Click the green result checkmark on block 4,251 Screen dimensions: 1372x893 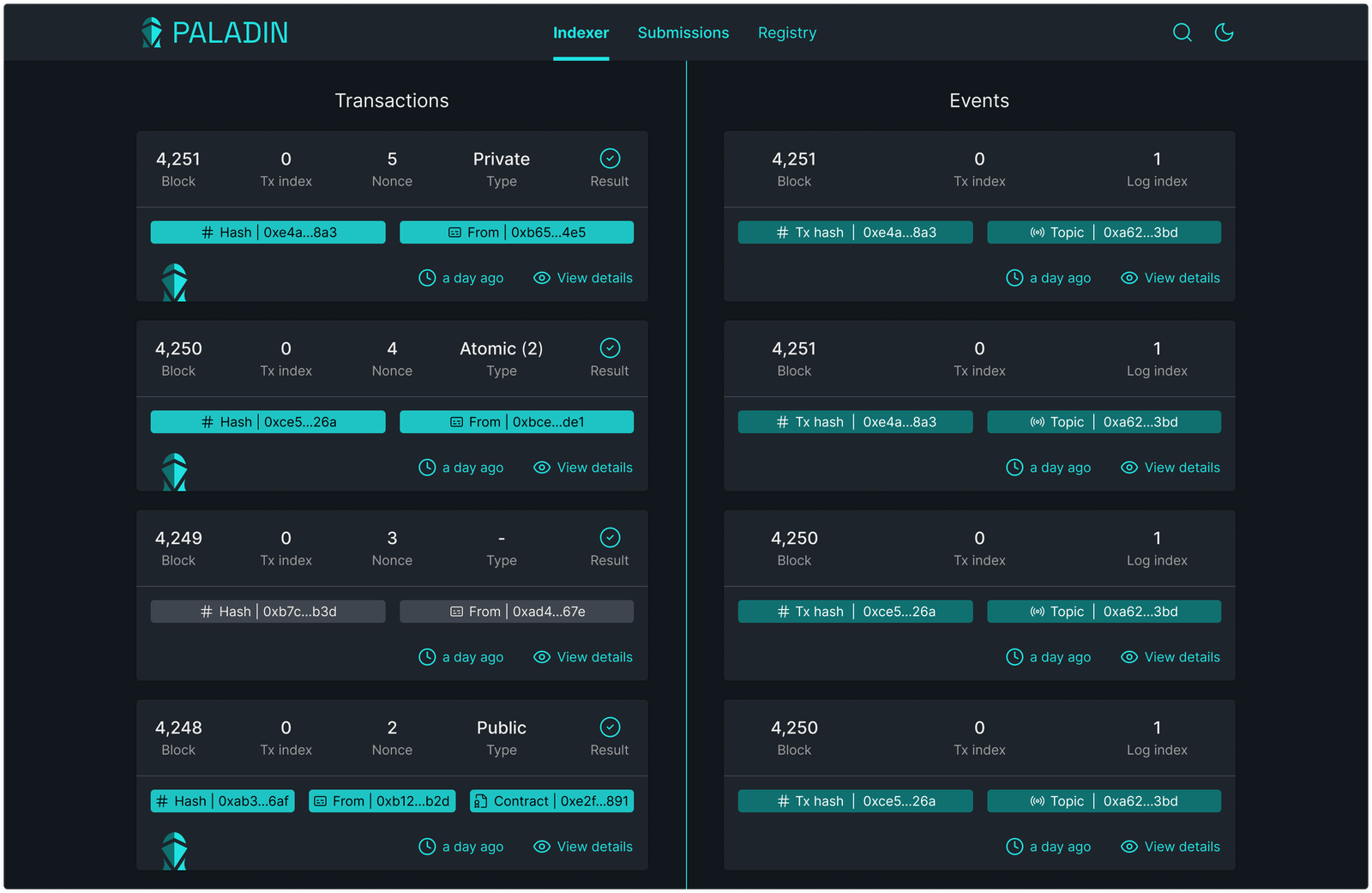(609, 158)
